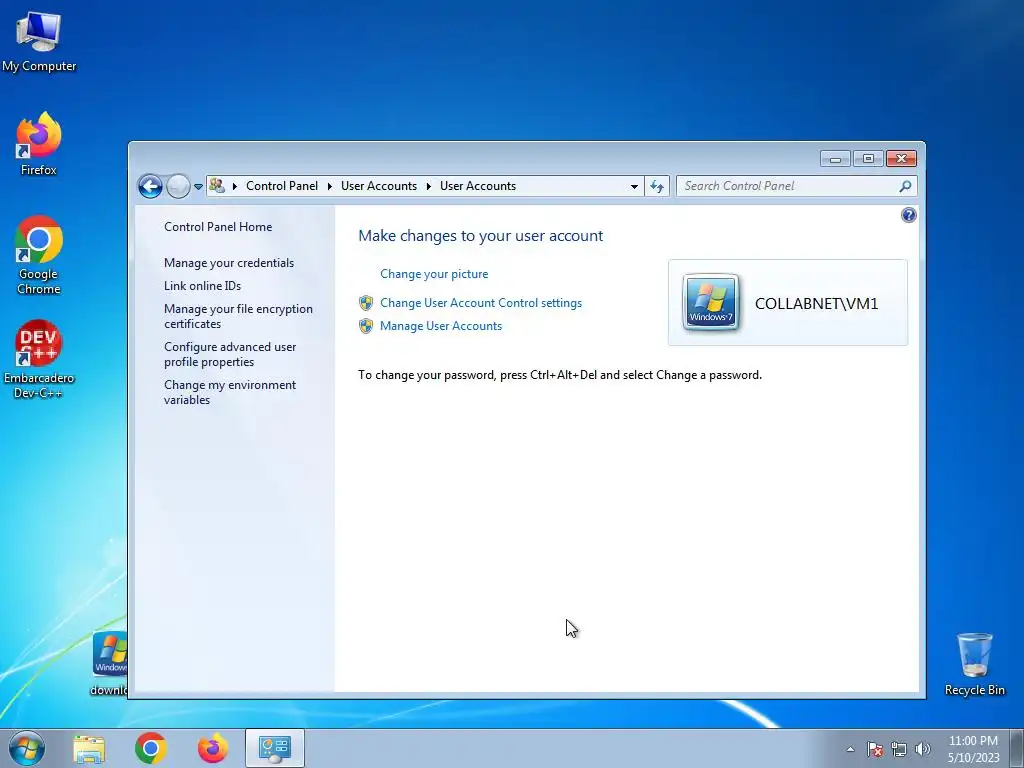Click the search magnifier icon
The width and height of the screenshot is (1024, 768).
[905, 186]
